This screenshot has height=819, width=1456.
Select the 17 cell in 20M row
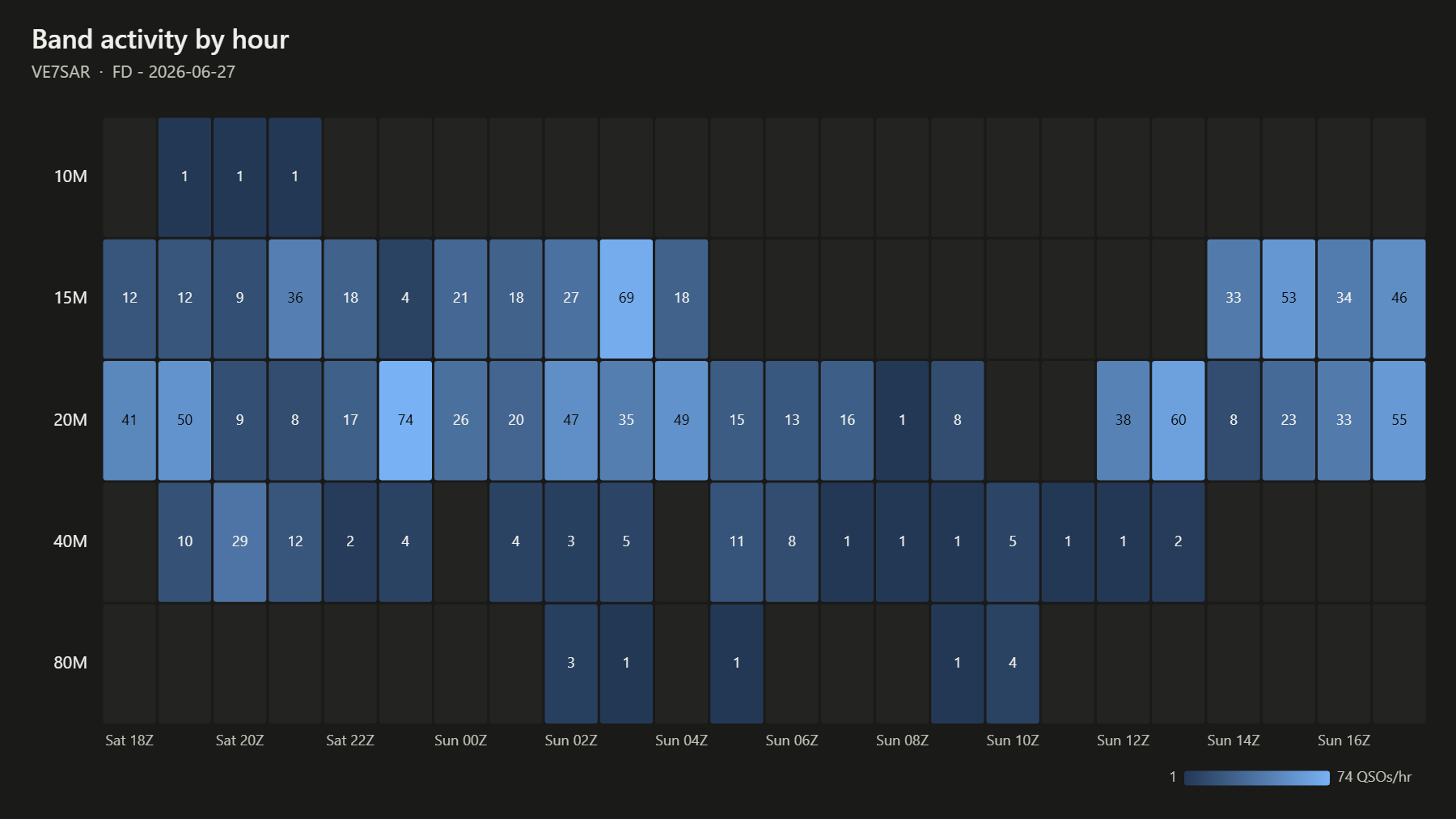[350, 420]
